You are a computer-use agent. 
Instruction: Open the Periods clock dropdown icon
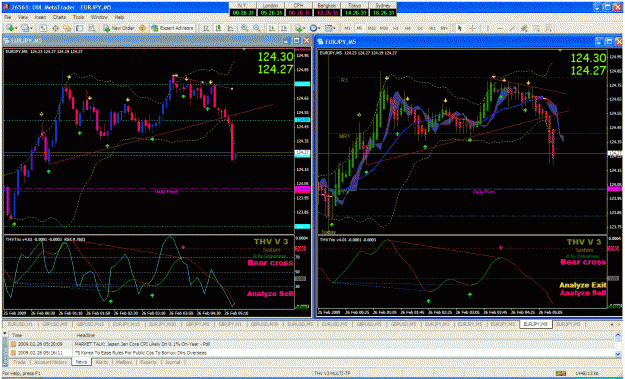(x=315, y=28)
